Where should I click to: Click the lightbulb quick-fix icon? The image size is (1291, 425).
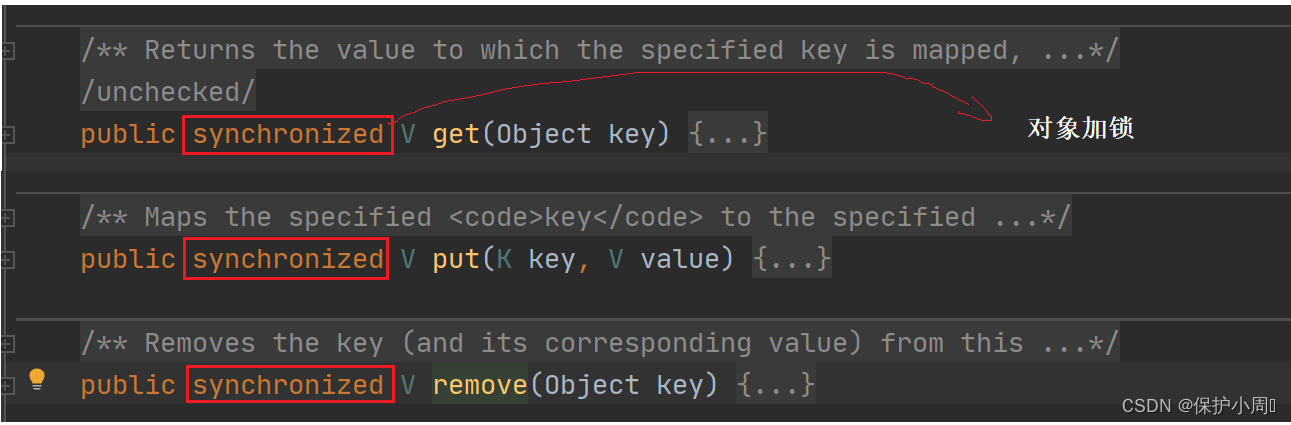[x=37, y=378]
